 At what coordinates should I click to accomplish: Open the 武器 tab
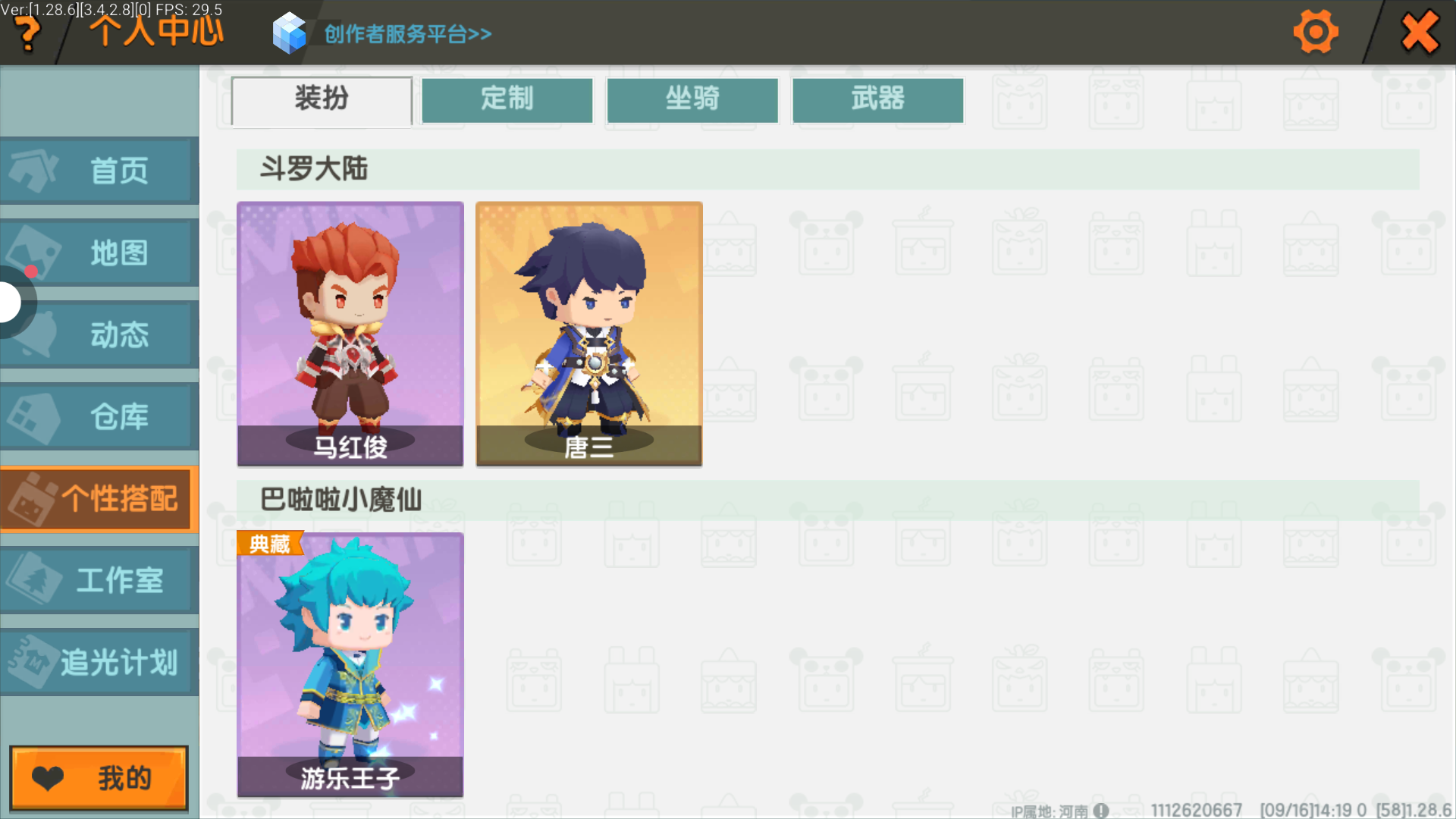pyautogui.click(x=877, y=99)
